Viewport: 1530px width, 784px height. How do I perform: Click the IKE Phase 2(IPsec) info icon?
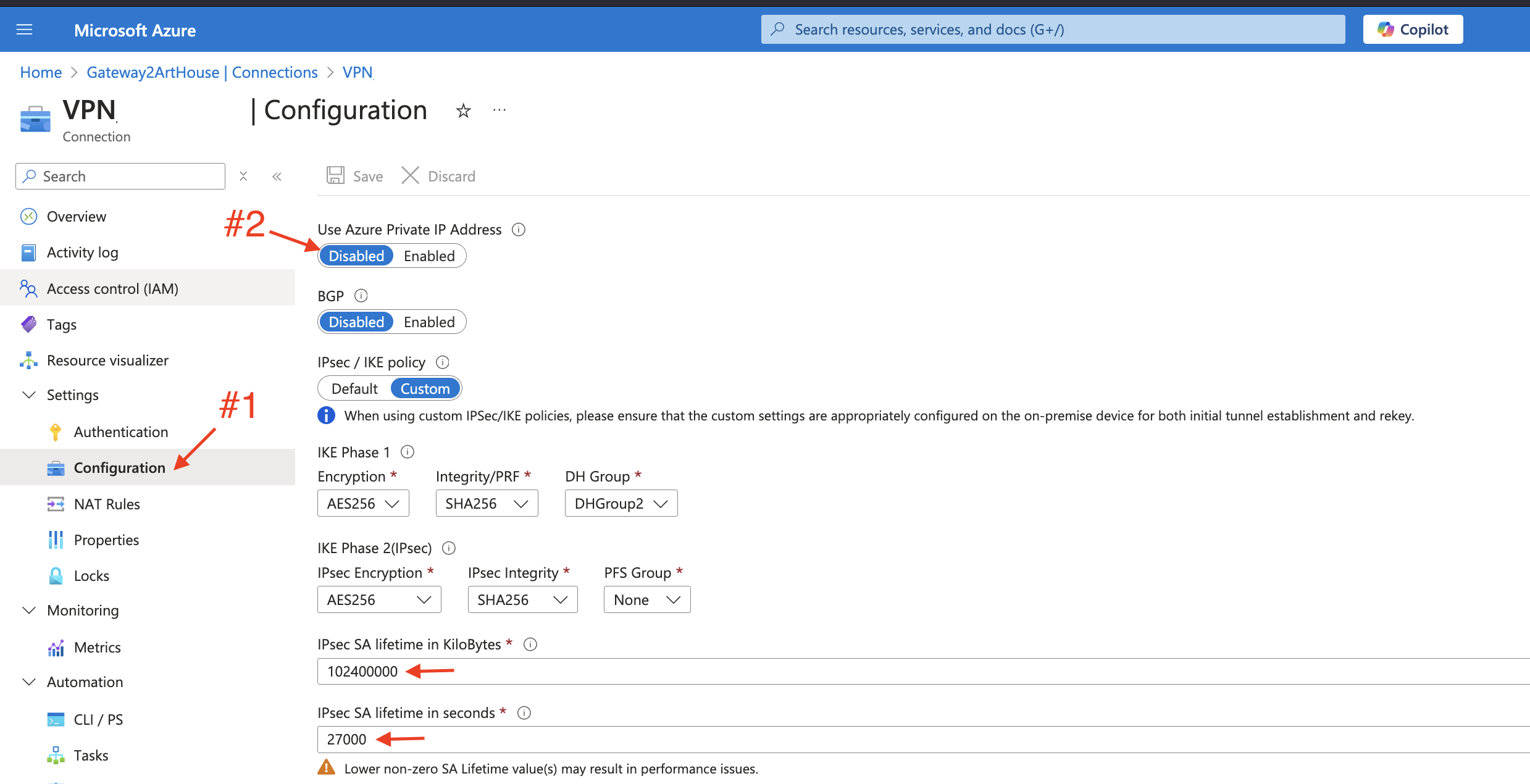tap(449, 548)
